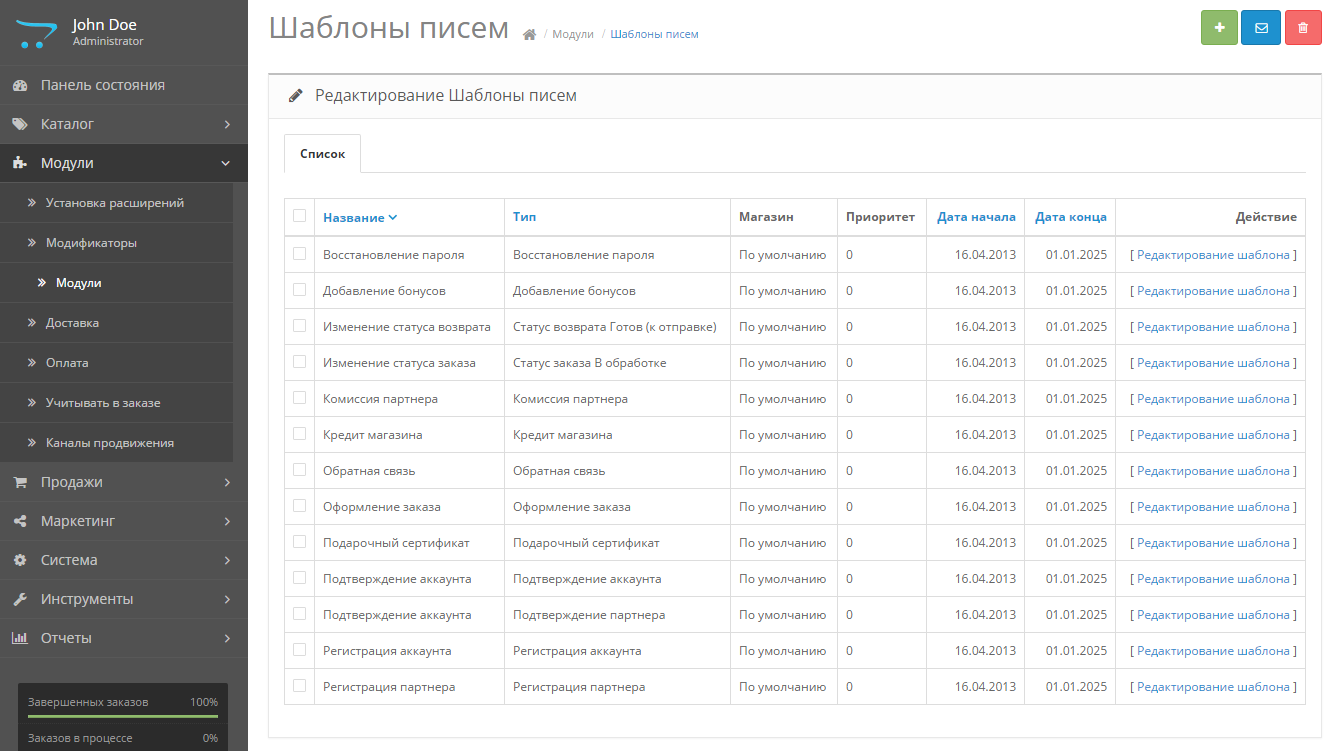
Task: Open Панель состояния dashboard icon item
Action: point(20,86)
